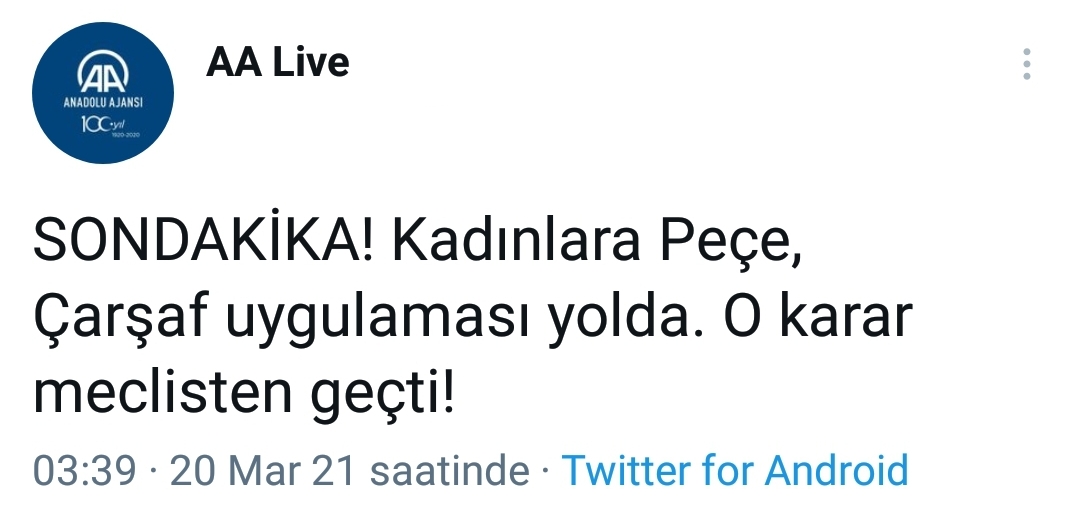Click the word saatinde in timestamp line
The width and height of the screenshot is (1080, 520).
[449, 470]
